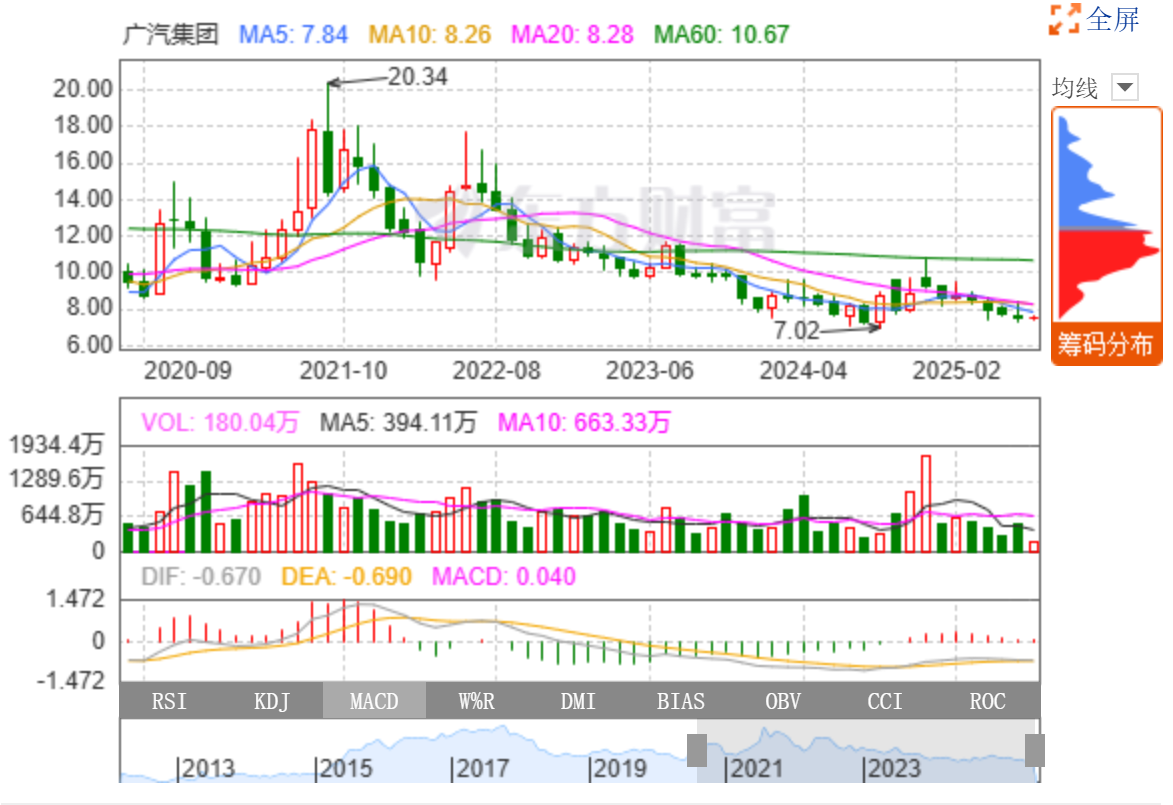Switch indicator to KDJ tab
Viewport: 1173px width, 805px height.
coord(272,701)
